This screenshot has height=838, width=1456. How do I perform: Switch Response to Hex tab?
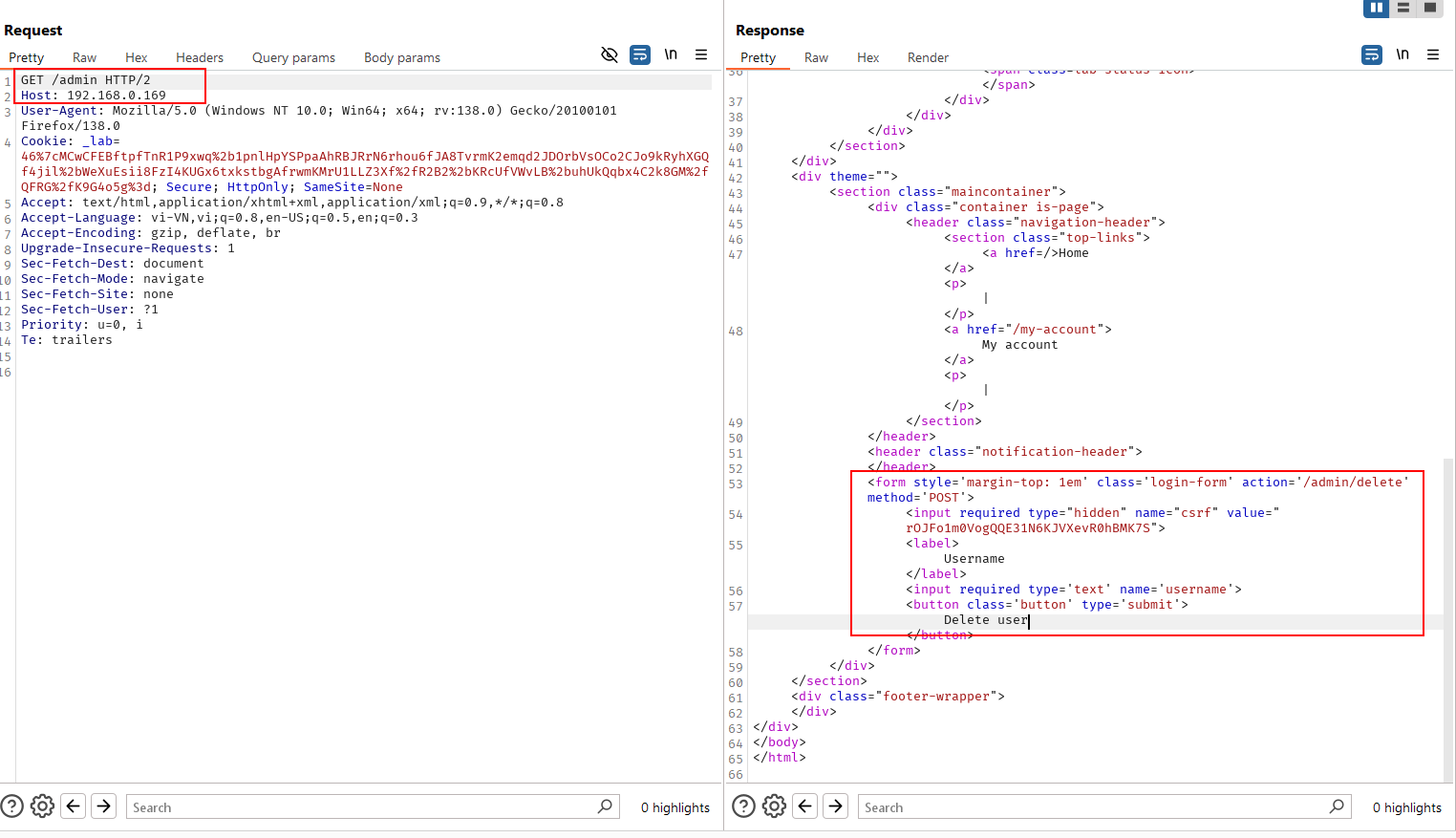point(868,57)
